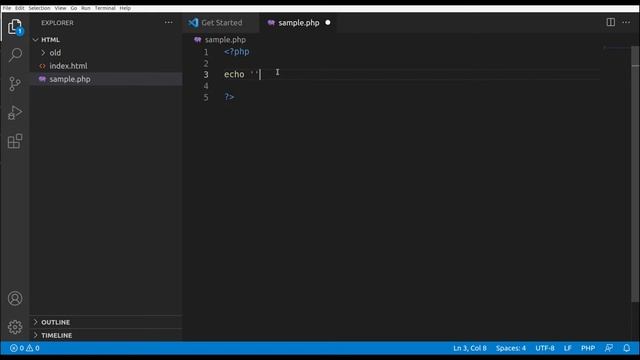640x360 pixels.
Task: Click PHP language mode selector
Action: tap(588, 348)
